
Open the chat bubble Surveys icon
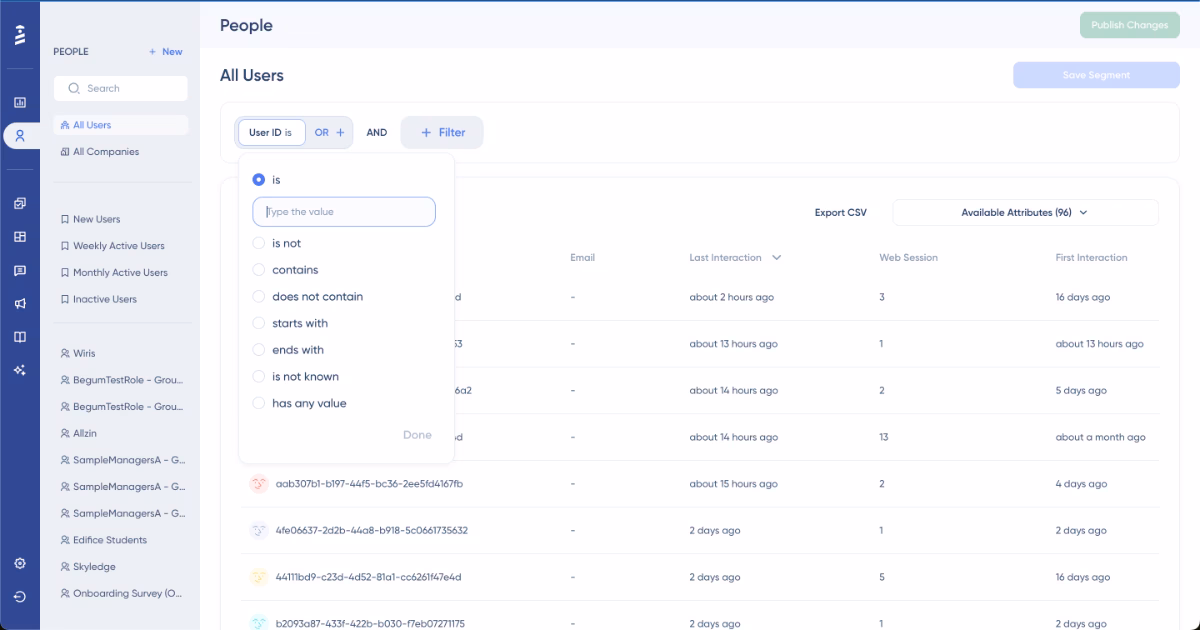19,271
